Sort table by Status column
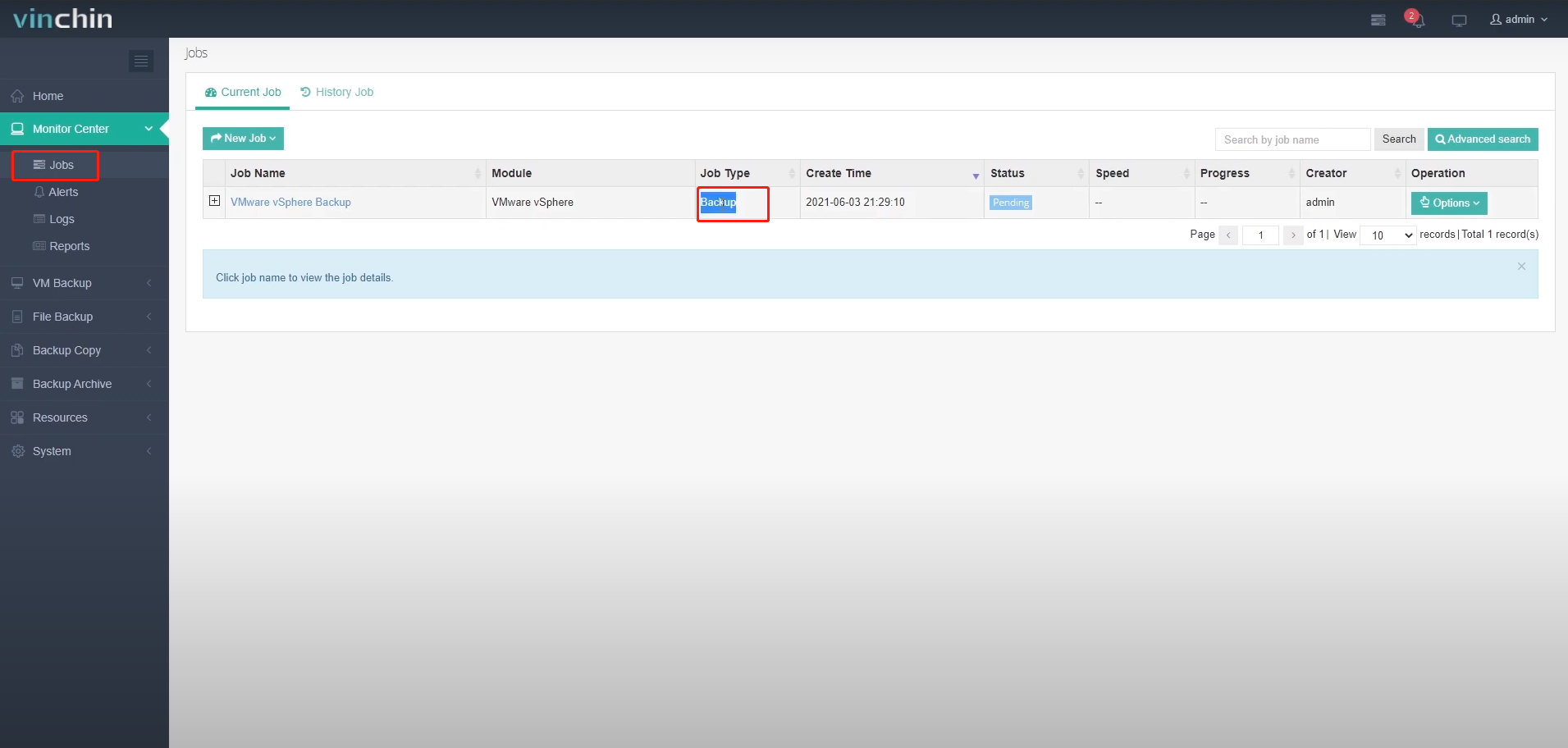Viewport: 1568px width, 748px height. pyautogui.click(x=1036, y=173)
